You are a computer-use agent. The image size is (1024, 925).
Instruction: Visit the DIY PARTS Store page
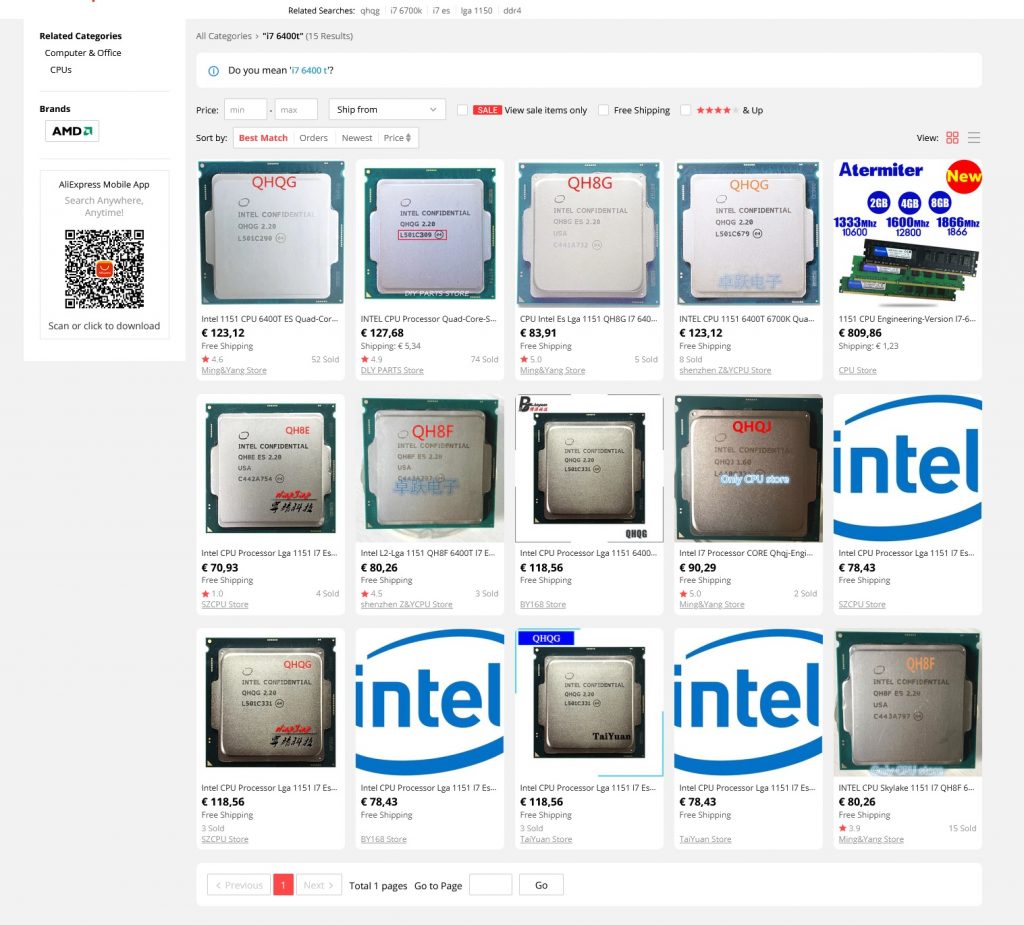tap(392, 370)
